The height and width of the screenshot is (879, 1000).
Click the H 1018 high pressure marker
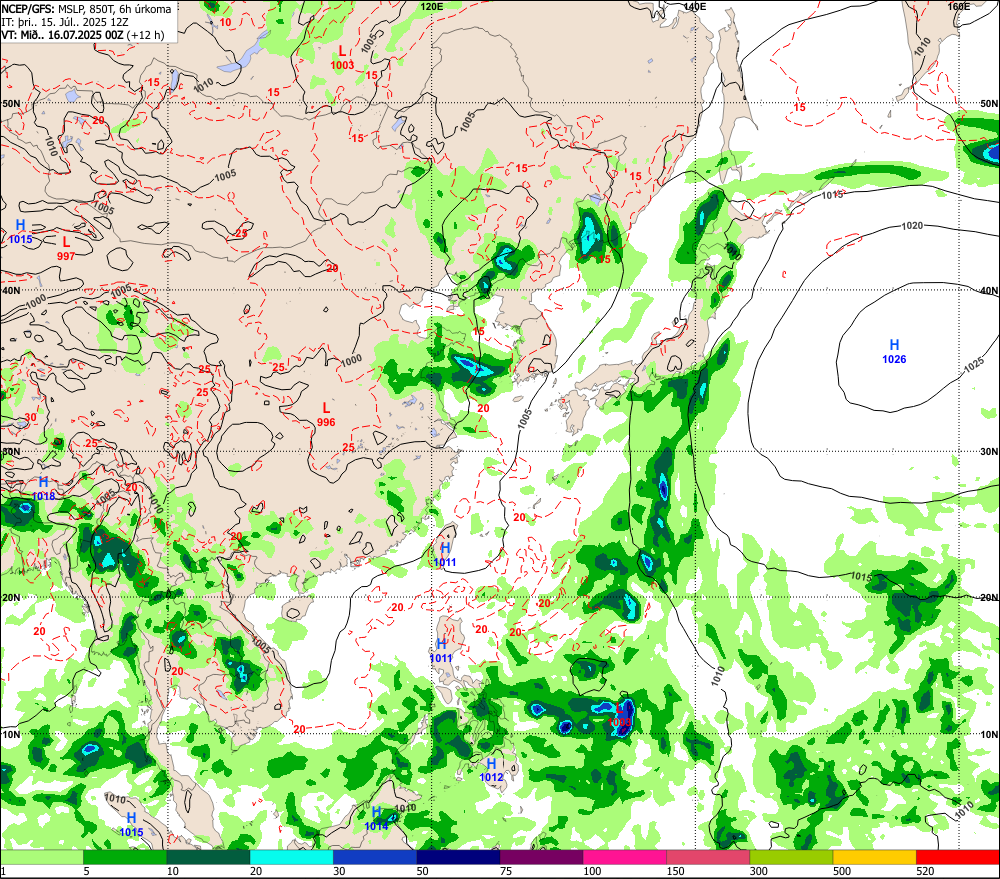43,489
